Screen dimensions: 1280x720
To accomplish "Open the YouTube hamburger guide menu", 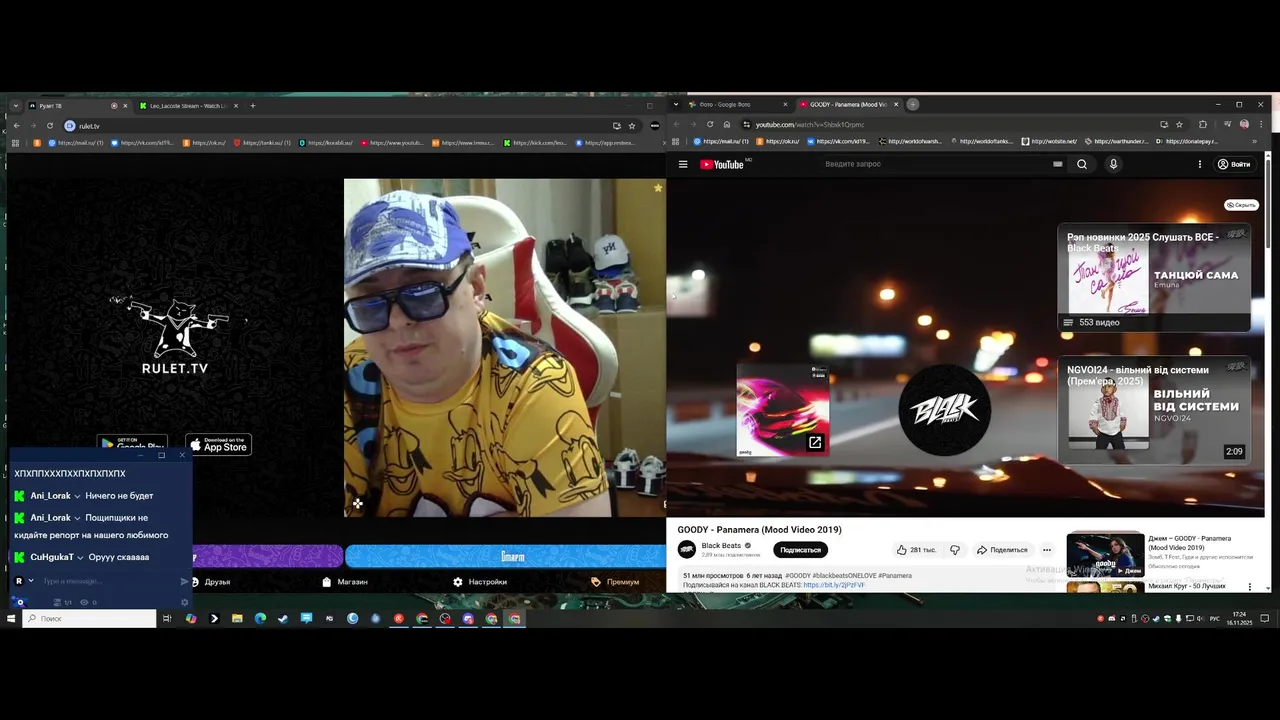I will (x=683, y=164).
